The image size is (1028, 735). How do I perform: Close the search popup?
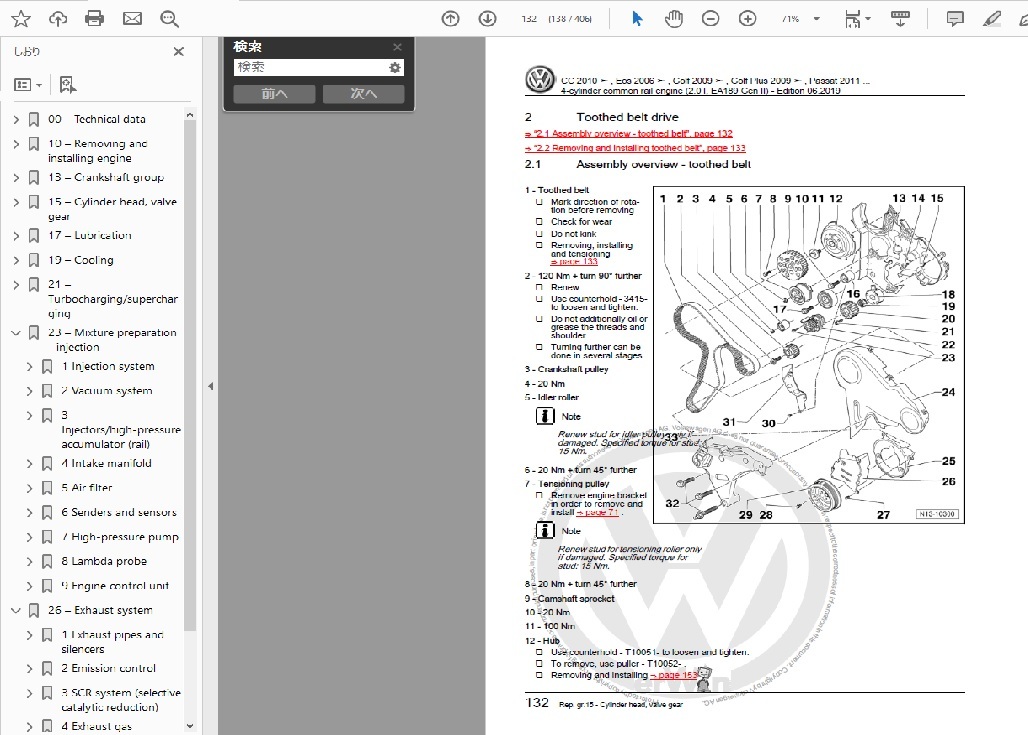[x=397, y=47]
